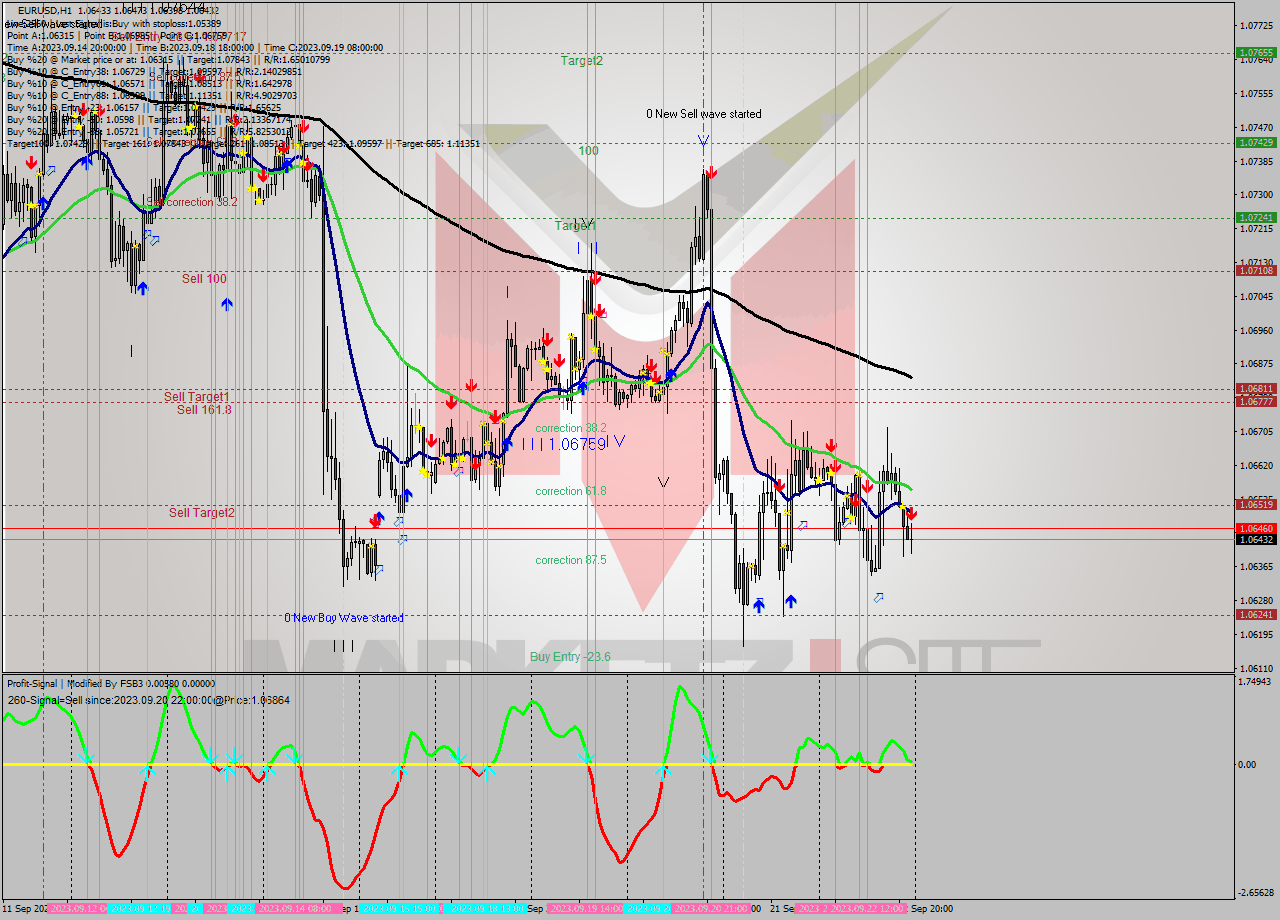Click the -2.65628 indicator scale value
The height and width of the screenshot is (920, 1280).
1254,893
